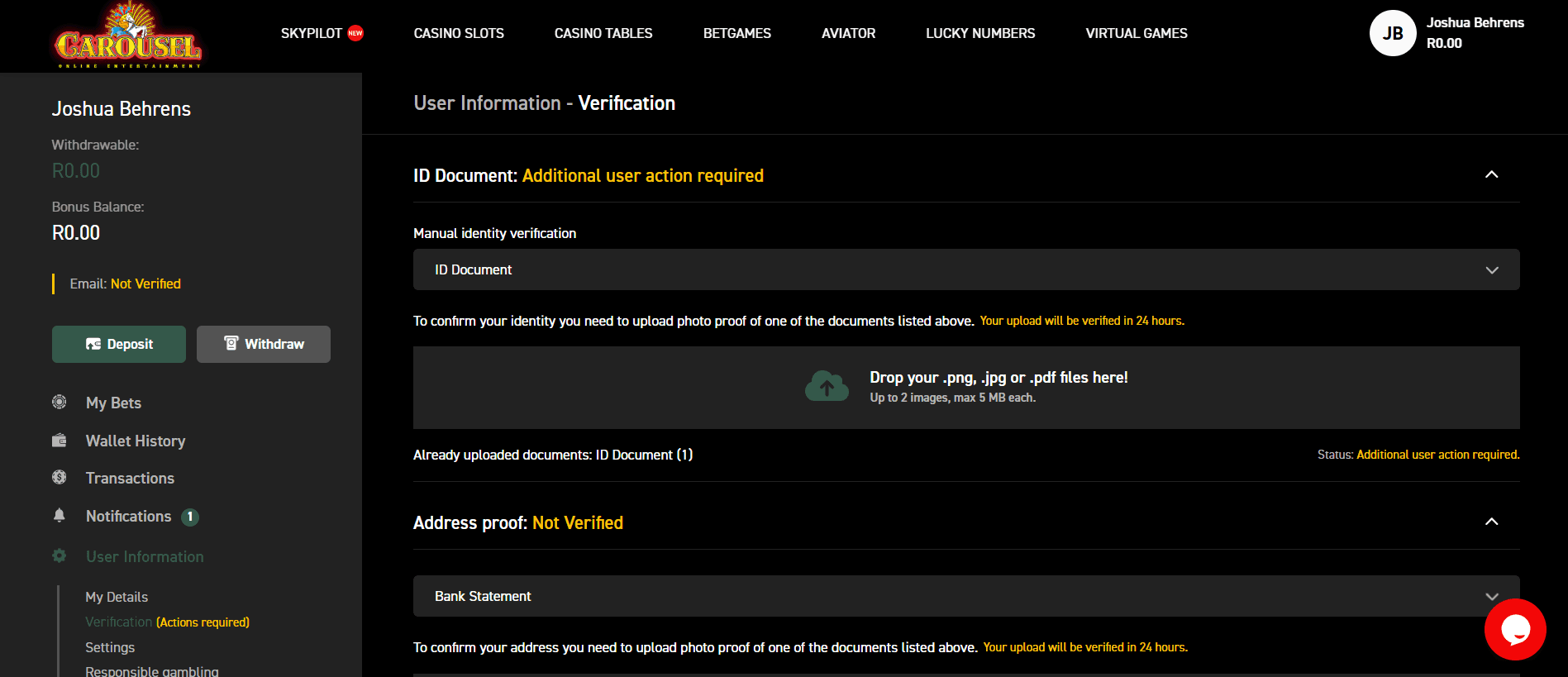
Task: Click the cloud upload icon
Action: (827, 386)
